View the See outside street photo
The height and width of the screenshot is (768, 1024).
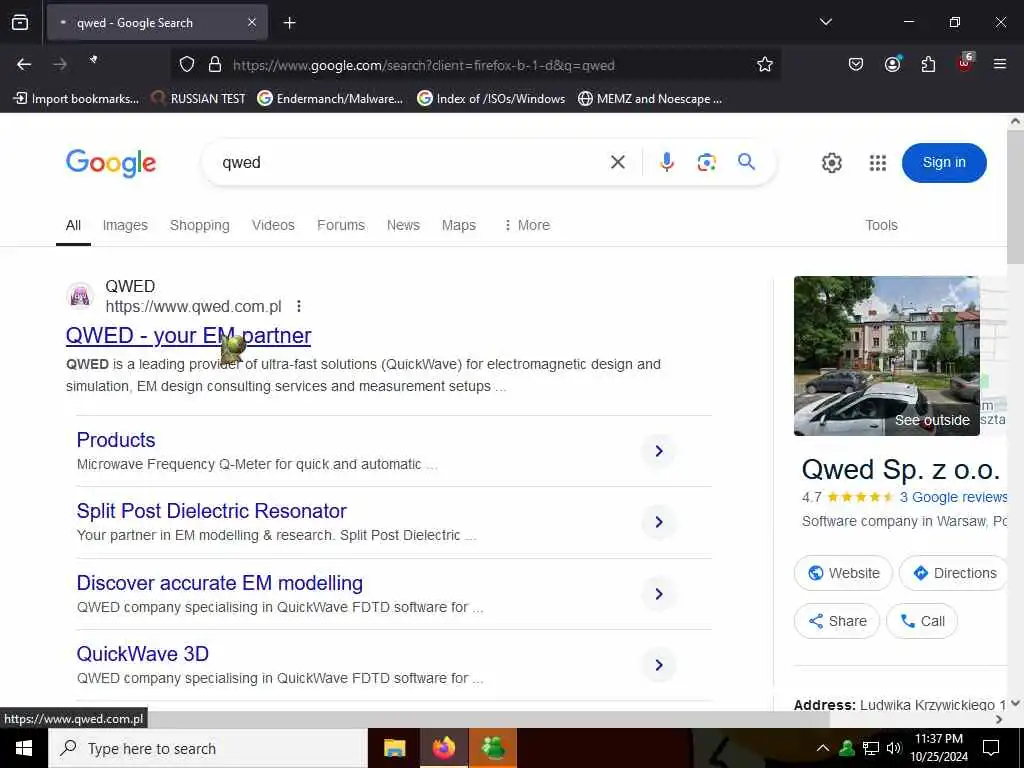coord(886,356)
